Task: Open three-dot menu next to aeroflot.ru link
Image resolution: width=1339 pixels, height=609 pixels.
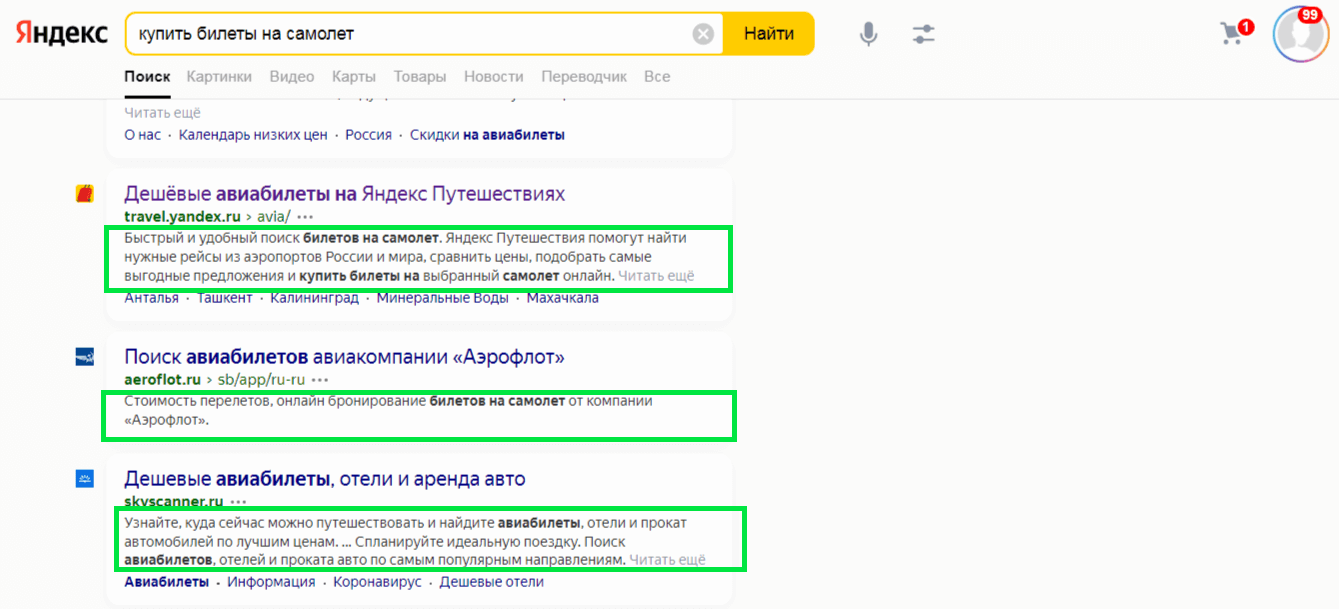Action: point(320,380)
